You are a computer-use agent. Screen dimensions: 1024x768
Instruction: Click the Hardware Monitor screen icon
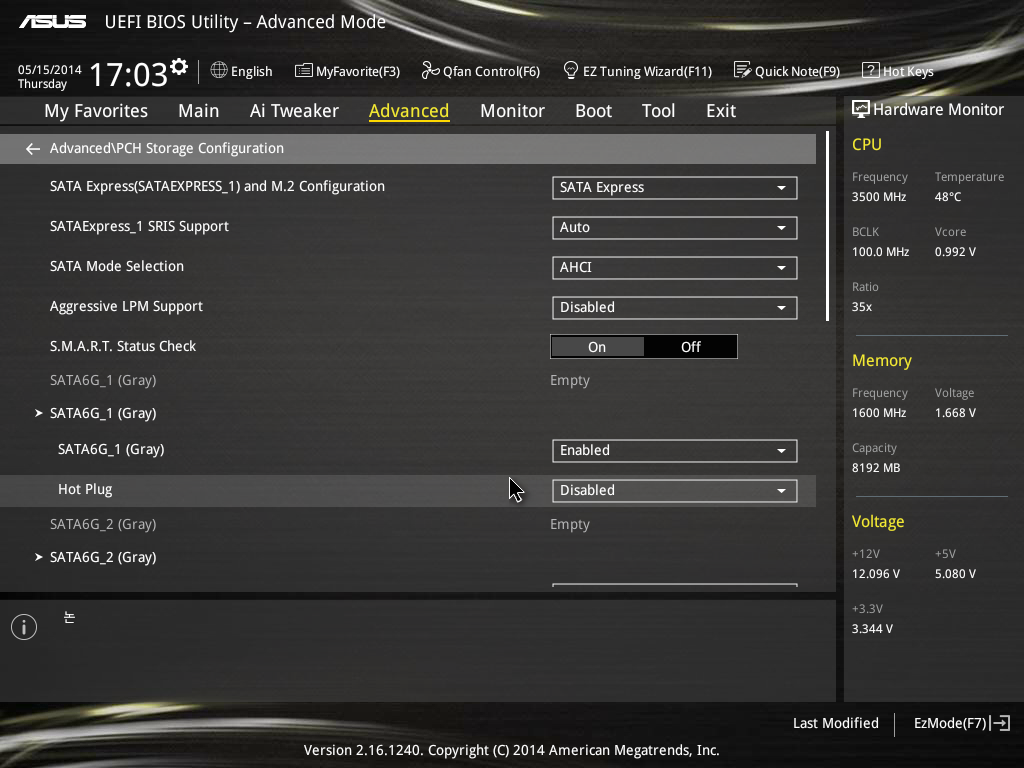pyautogui.click(x=861, y=109)
